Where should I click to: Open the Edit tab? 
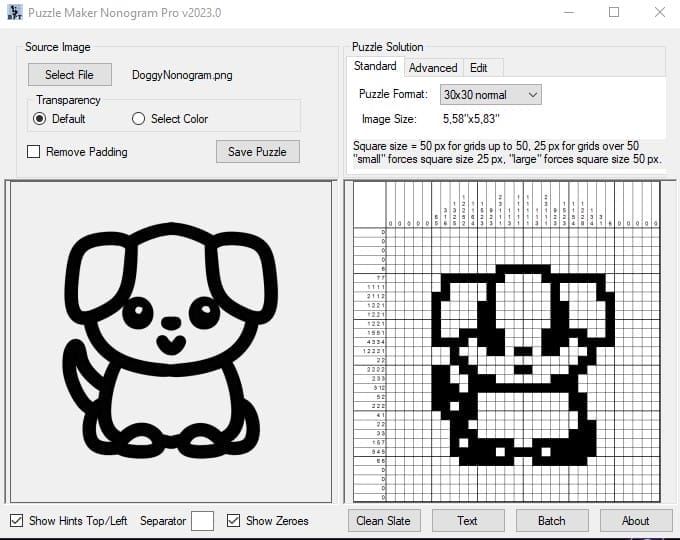(479, 68)
